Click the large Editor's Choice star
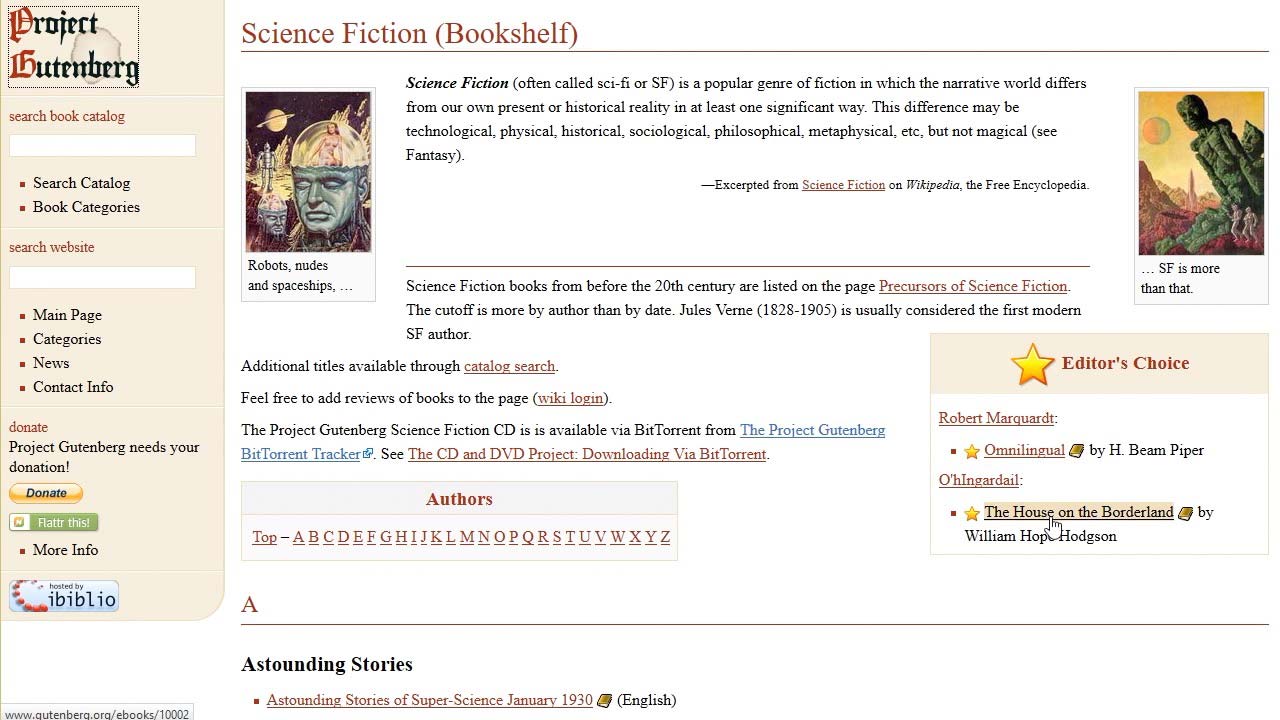The image size is (1280, 720). point(1032,364)
